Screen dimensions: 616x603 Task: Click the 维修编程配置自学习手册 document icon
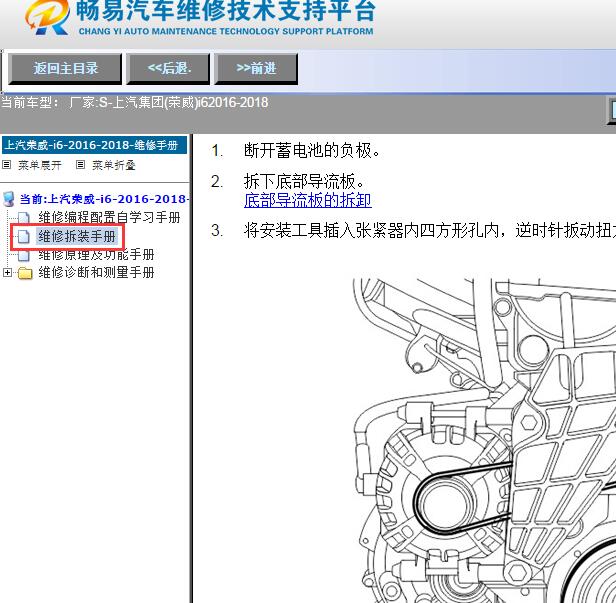[x=24, y=218]
